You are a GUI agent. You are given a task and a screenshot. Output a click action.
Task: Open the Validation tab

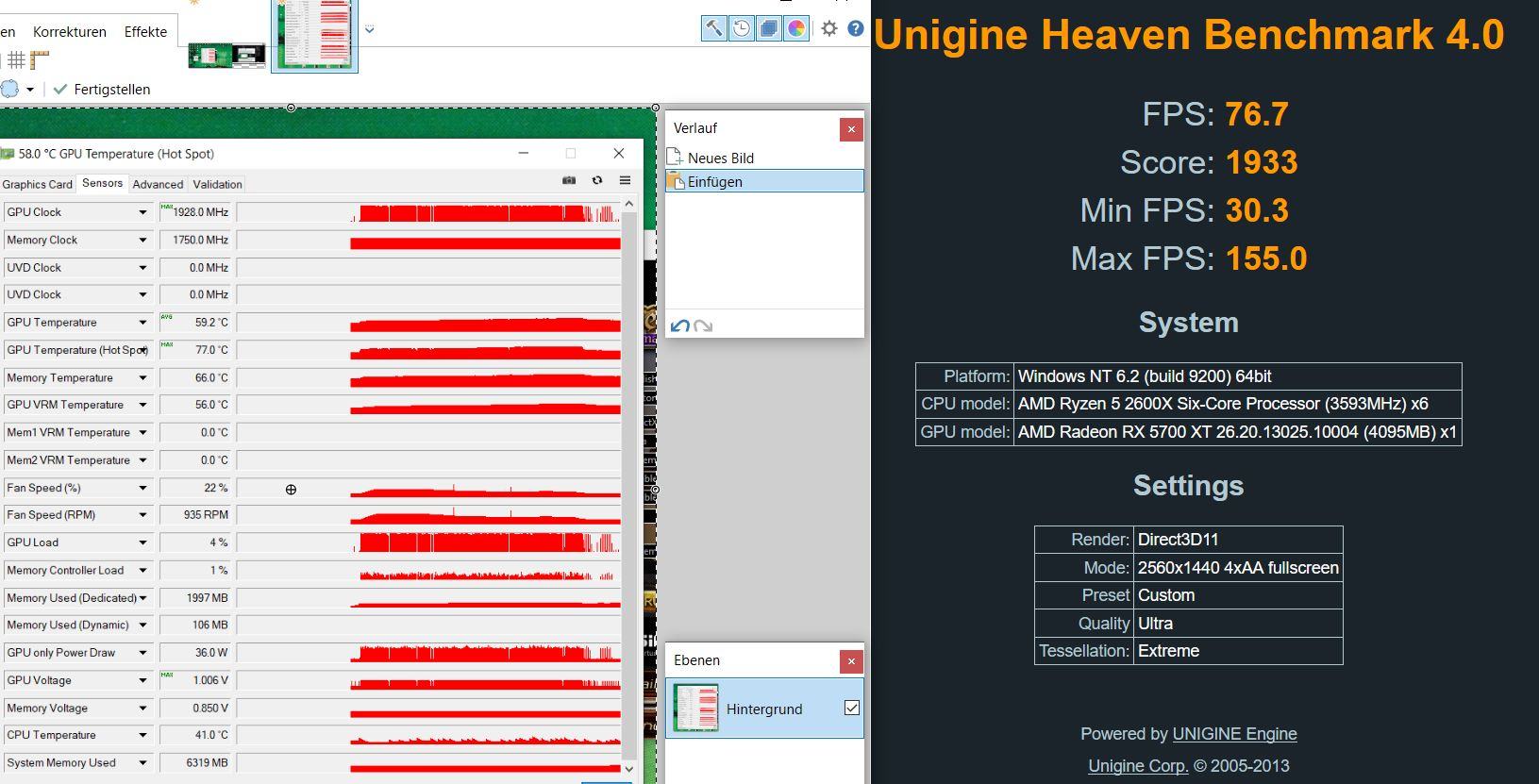[x=218, y=184]
